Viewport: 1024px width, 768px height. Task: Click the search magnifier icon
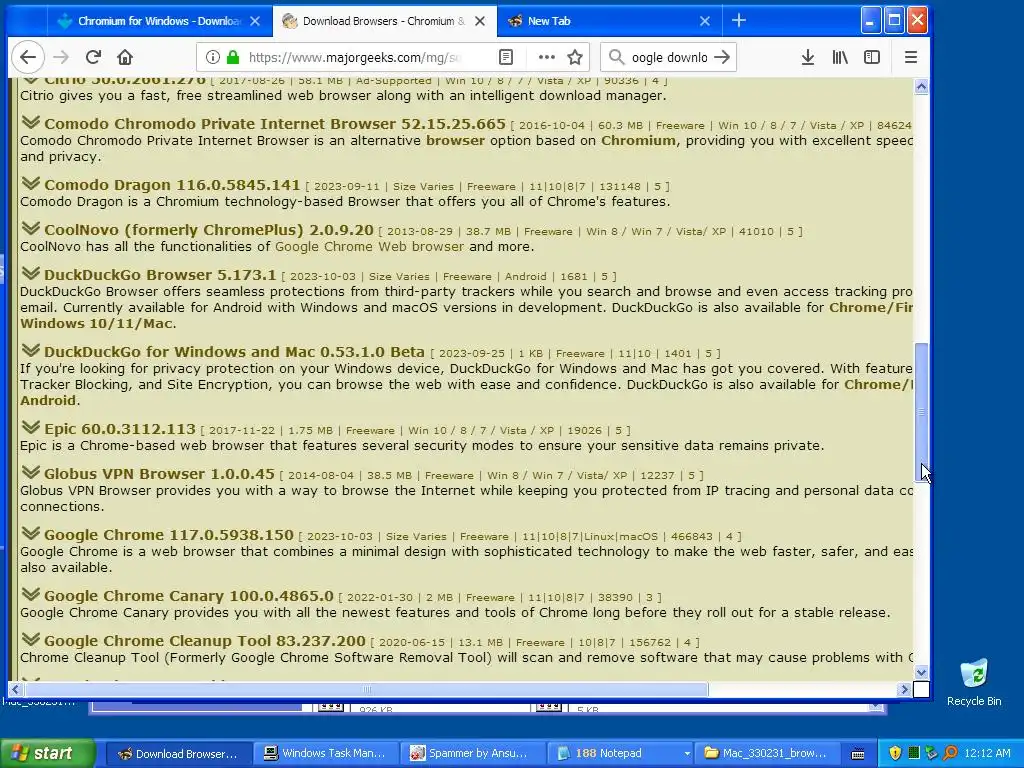(x=616, y=57)
